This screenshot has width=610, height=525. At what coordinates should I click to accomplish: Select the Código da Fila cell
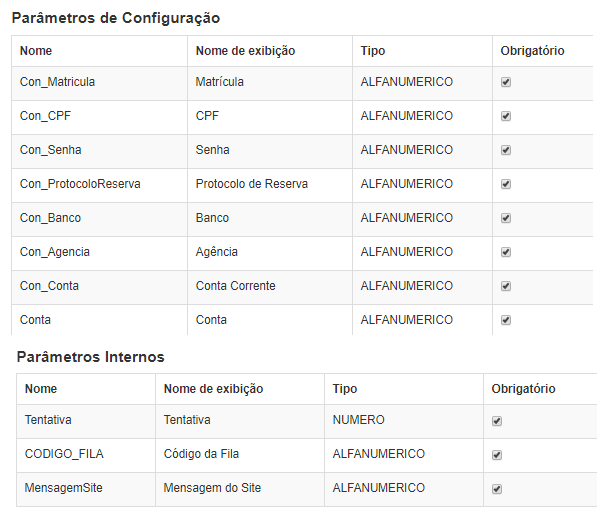(x=240, y=455)
